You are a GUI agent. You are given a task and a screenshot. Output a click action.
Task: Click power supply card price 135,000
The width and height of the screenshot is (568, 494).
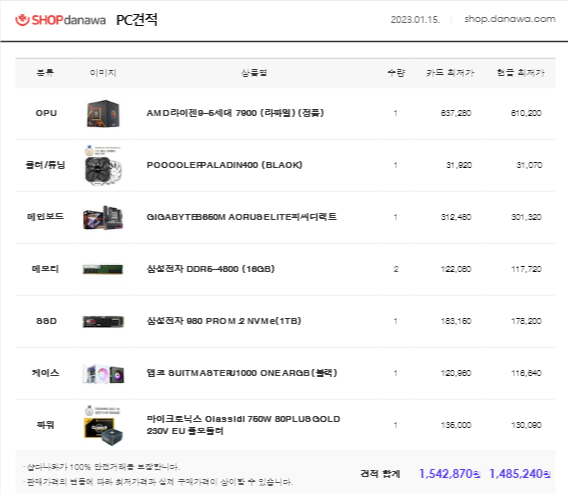[456, 425]
